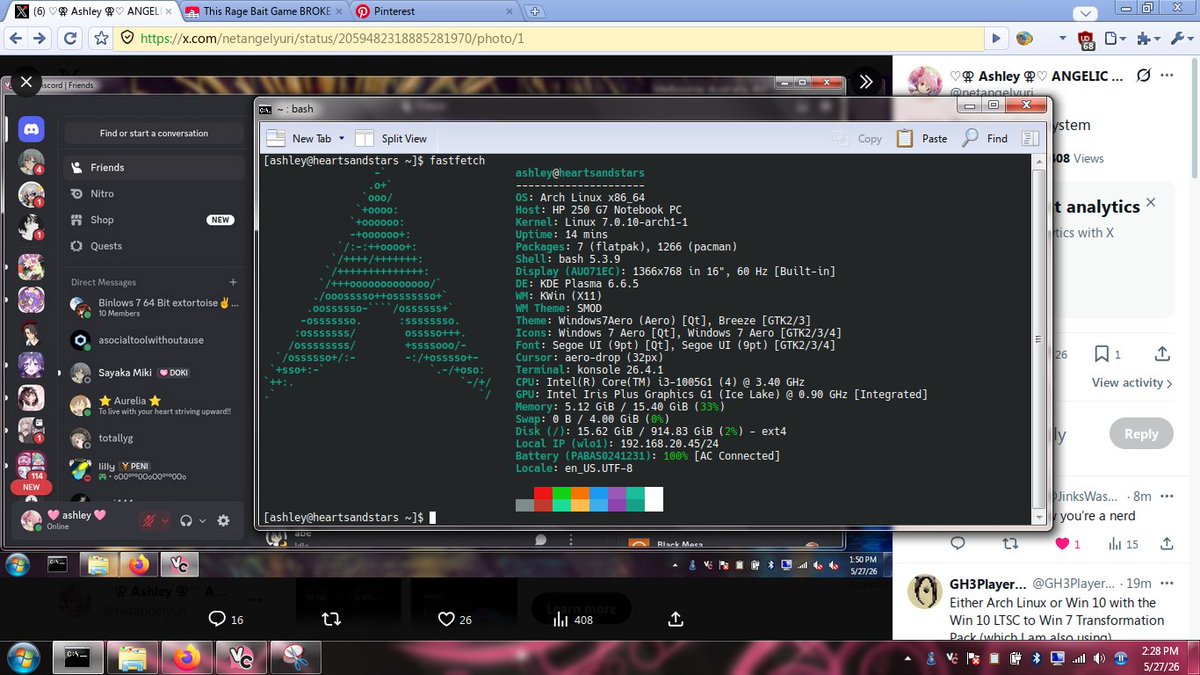
Task: Open the uBlock extension icon showing 68
Action: pos(1087,39)
